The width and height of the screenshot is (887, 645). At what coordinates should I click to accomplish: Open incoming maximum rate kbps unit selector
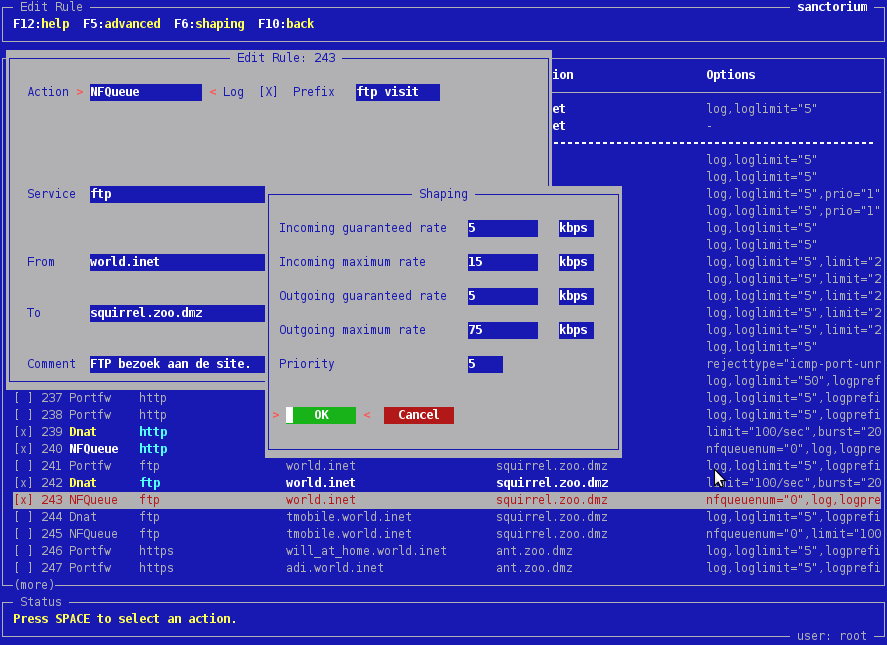pyautogui.click(x=575, y=262)
